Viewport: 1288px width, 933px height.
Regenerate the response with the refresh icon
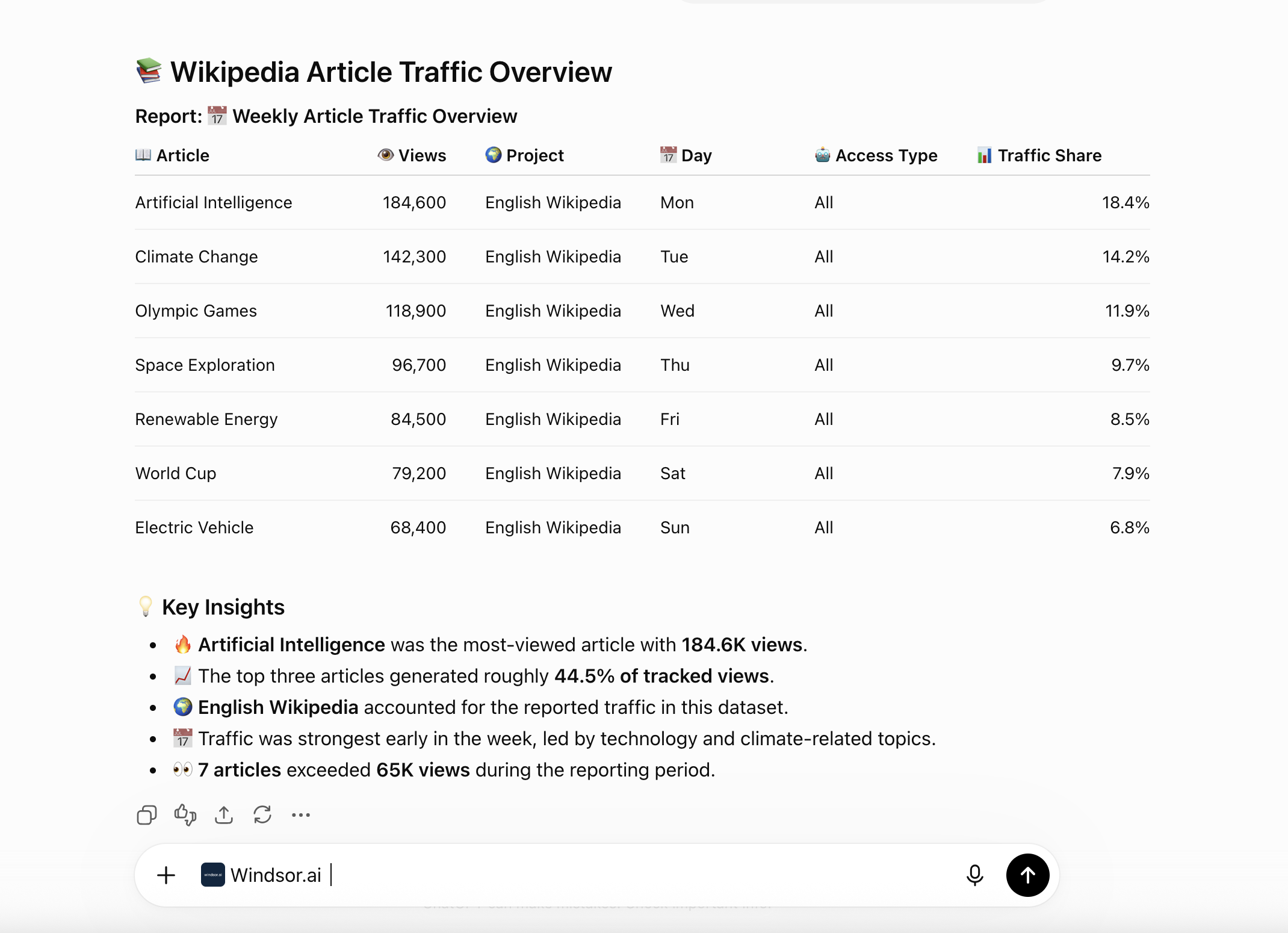(262, 815)
